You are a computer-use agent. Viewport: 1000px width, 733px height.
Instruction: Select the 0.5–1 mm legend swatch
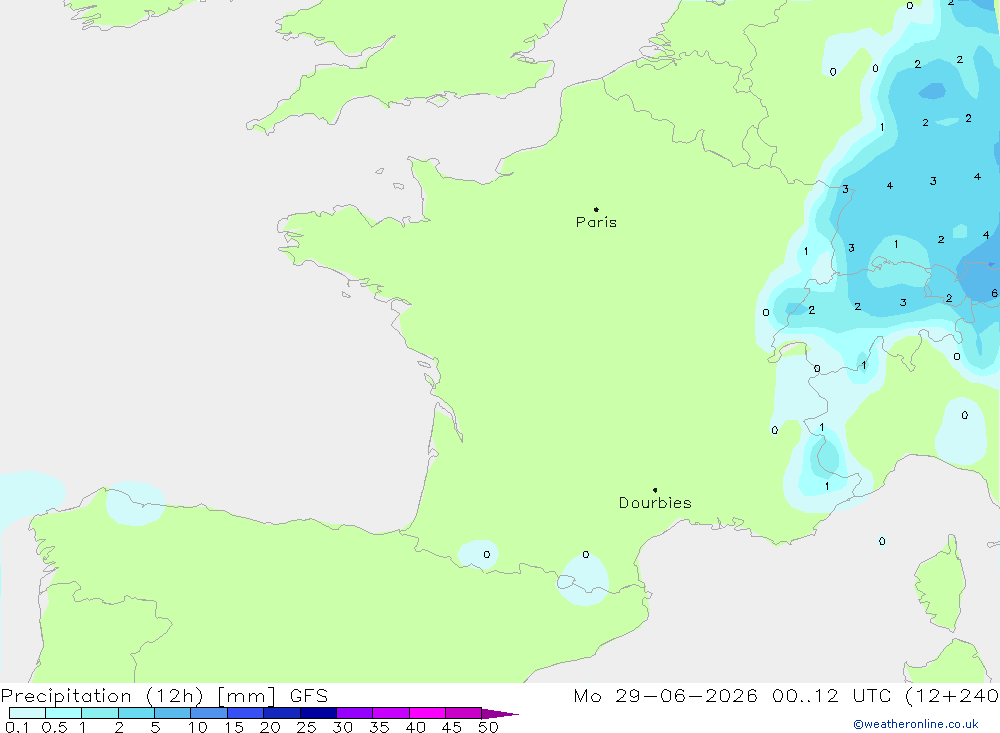(63, 713)
